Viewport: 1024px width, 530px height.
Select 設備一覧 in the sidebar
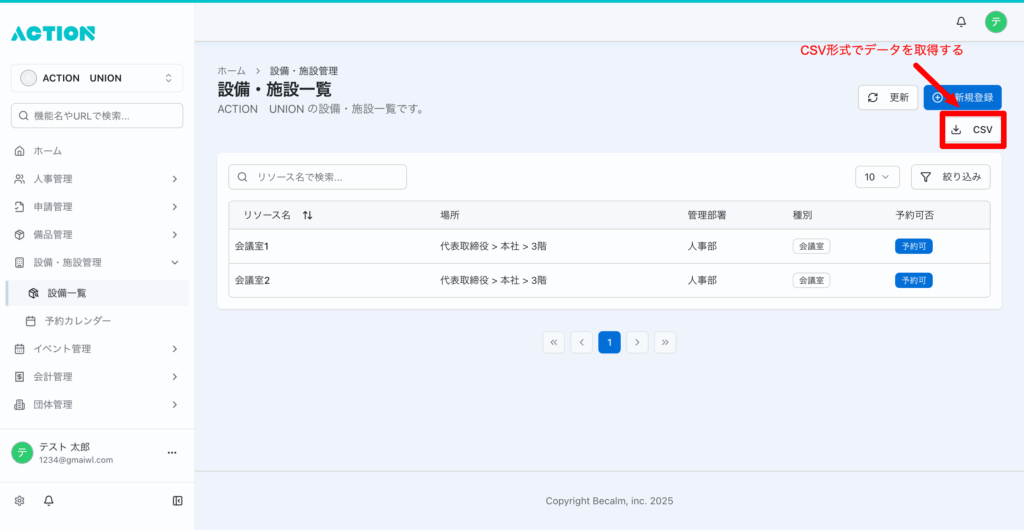67,293
